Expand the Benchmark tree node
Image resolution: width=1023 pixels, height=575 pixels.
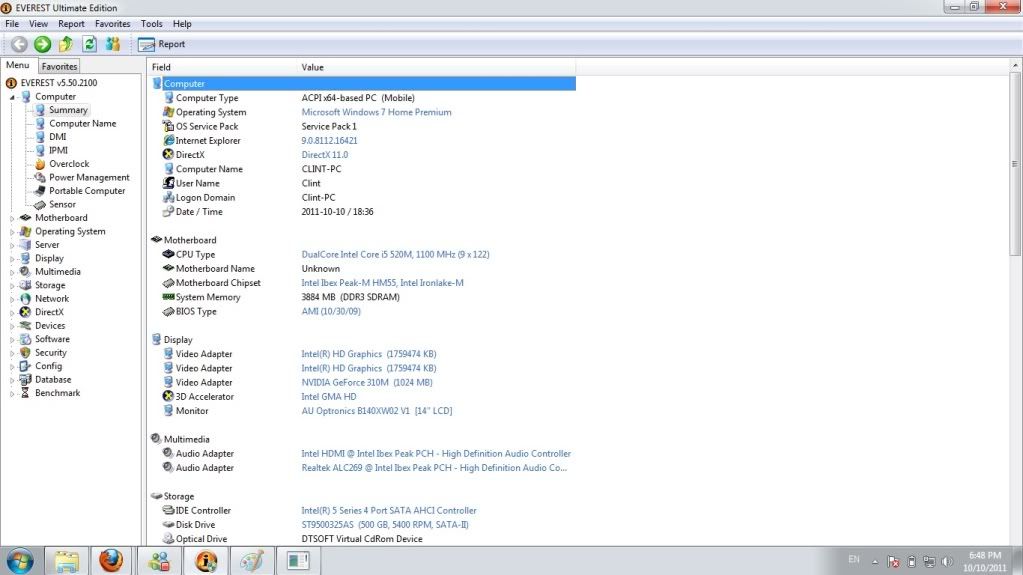coord(13,393)
